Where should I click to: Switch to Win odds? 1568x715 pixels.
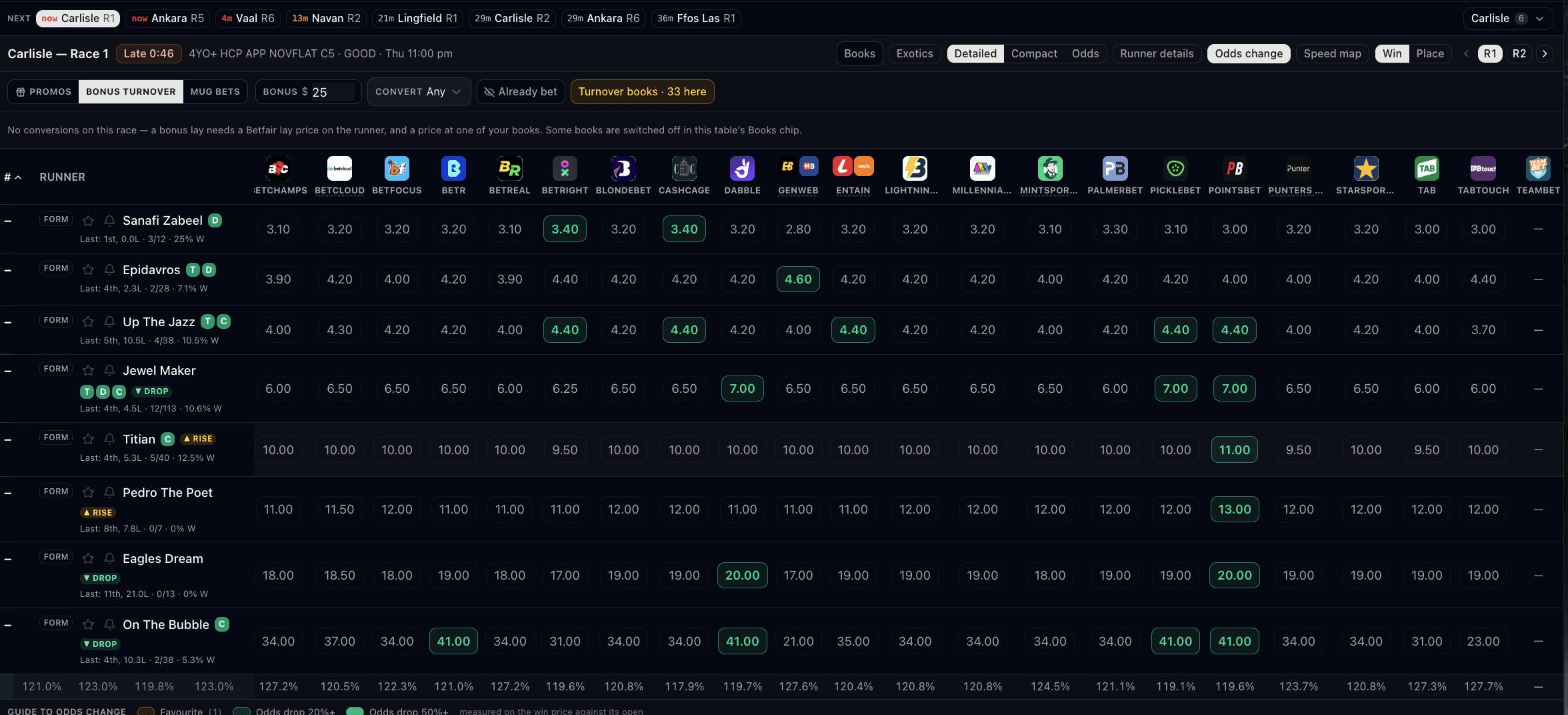click(x=1392, y=53)
